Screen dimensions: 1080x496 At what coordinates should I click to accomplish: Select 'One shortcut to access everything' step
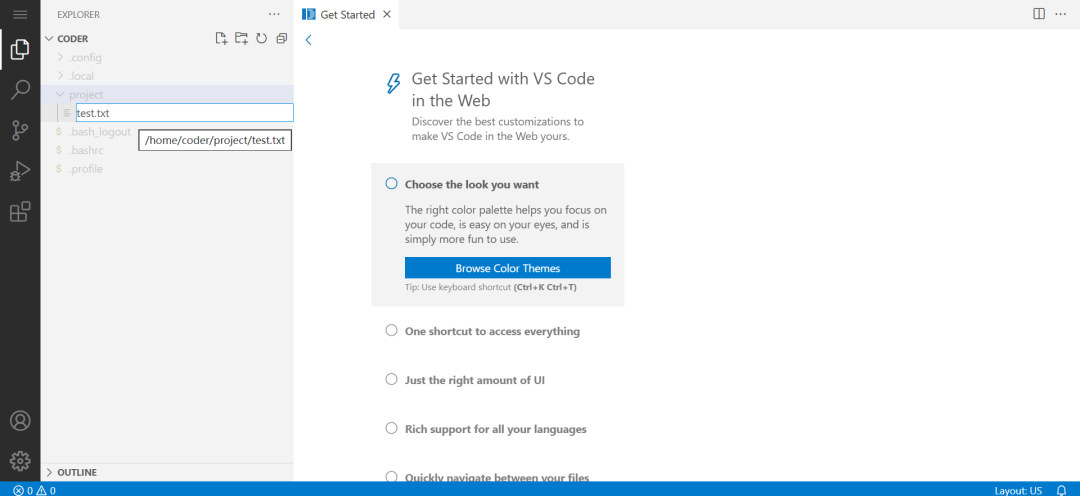coord(492,331)
